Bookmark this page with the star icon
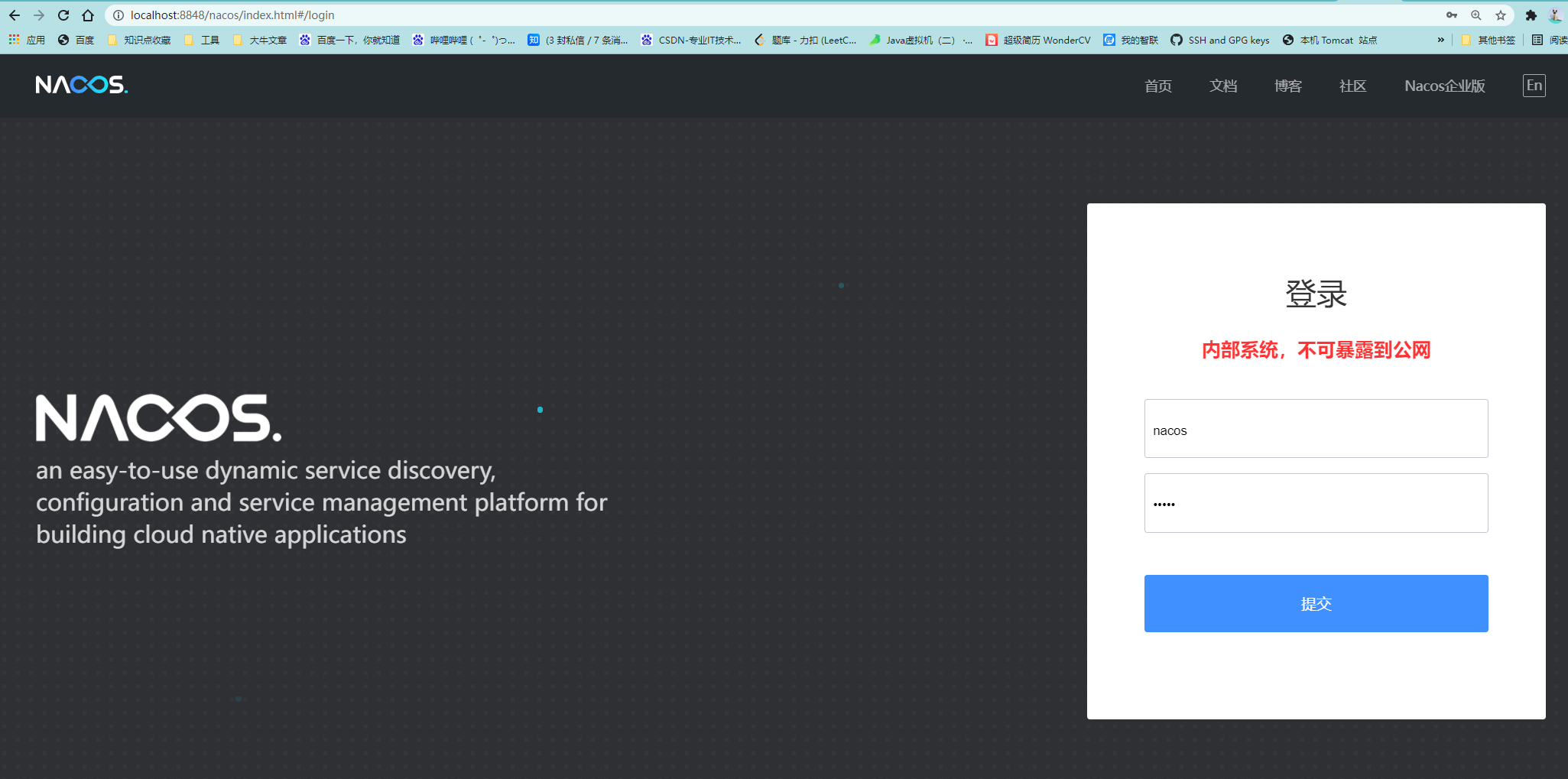The width and height of the screenshot is (1568, 779). (x=1501, y=15)
